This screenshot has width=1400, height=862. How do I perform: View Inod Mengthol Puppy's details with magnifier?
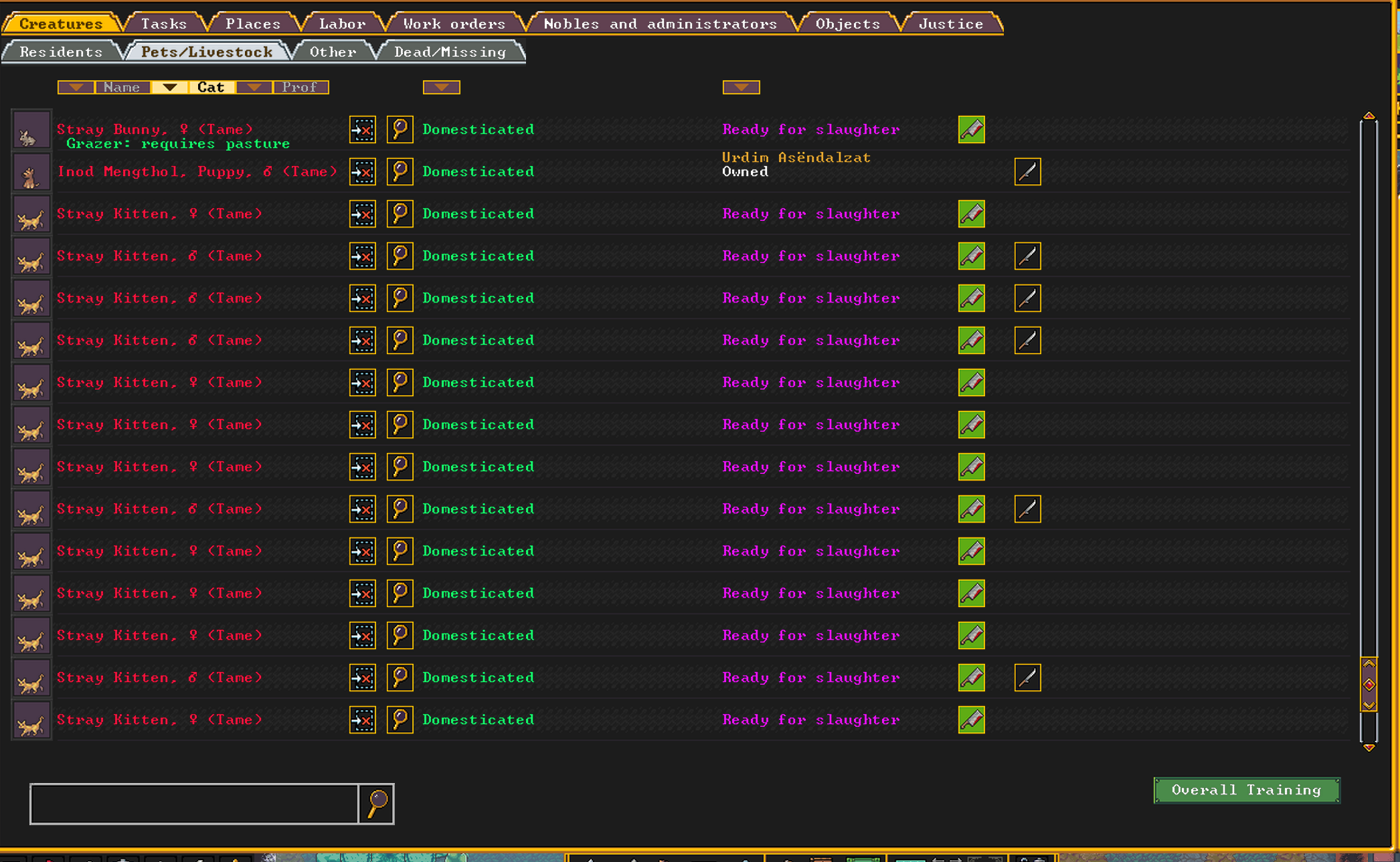400,172
